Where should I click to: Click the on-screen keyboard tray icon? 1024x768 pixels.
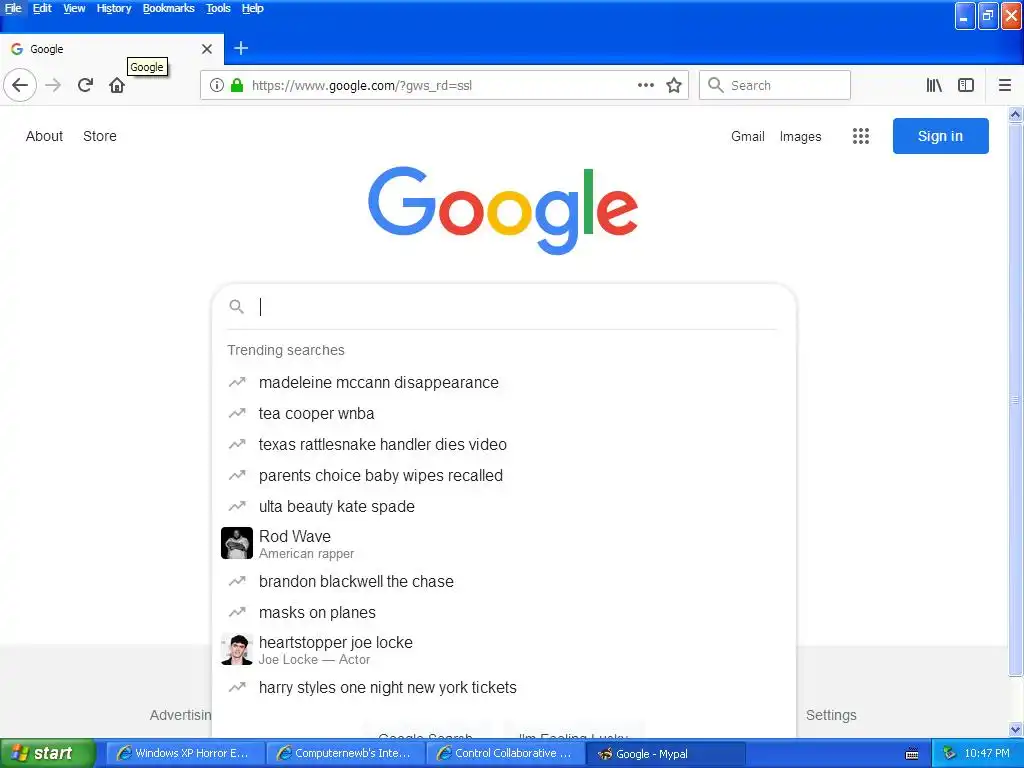tap(912, 754)
